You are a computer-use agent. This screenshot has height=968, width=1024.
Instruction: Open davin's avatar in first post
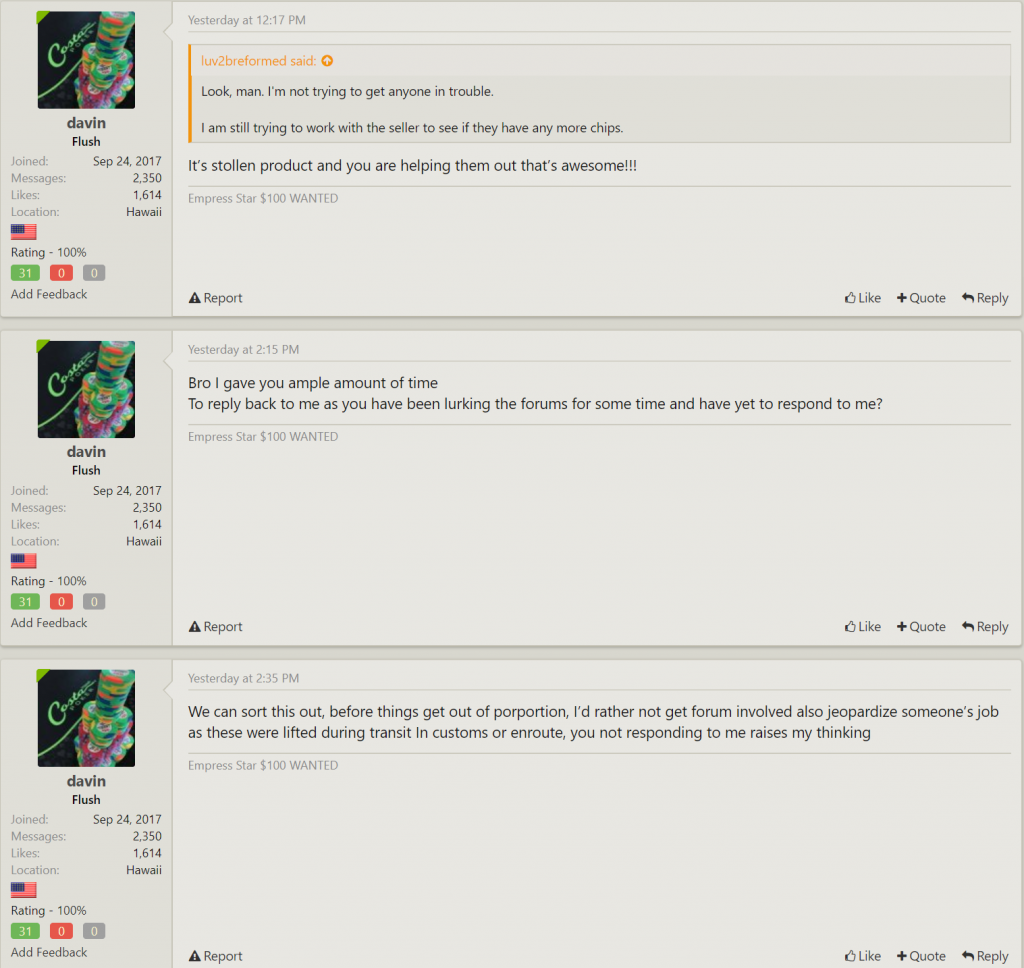click(86, 60)
